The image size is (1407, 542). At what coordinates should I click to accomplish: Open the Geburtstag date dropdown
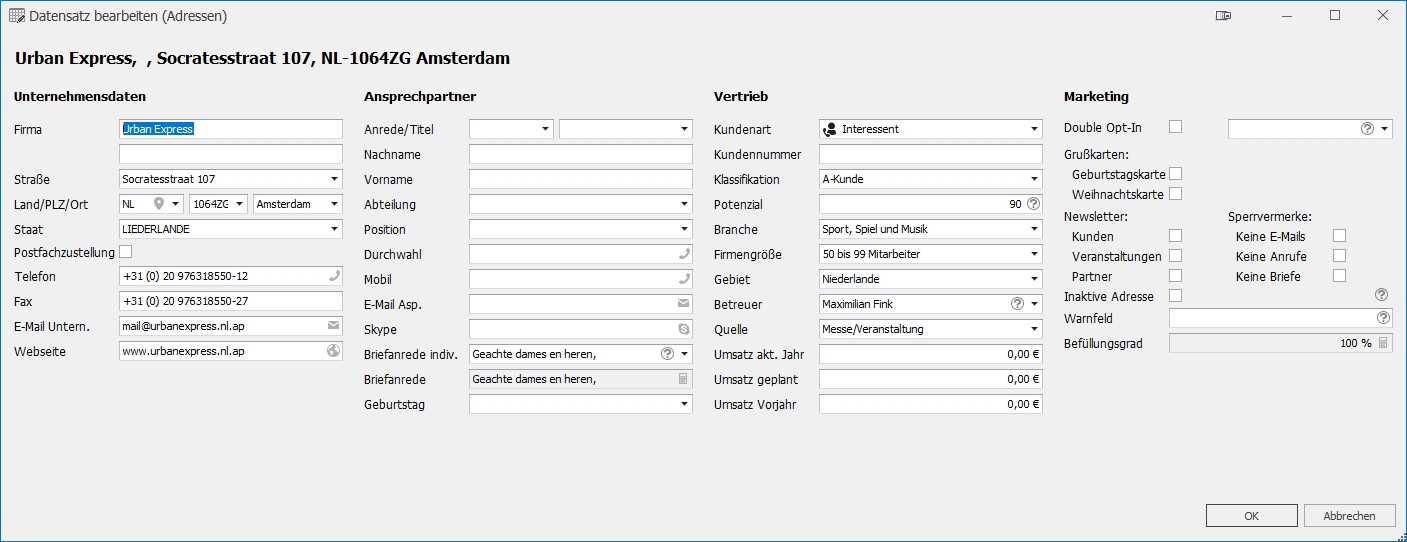[684, 404]
